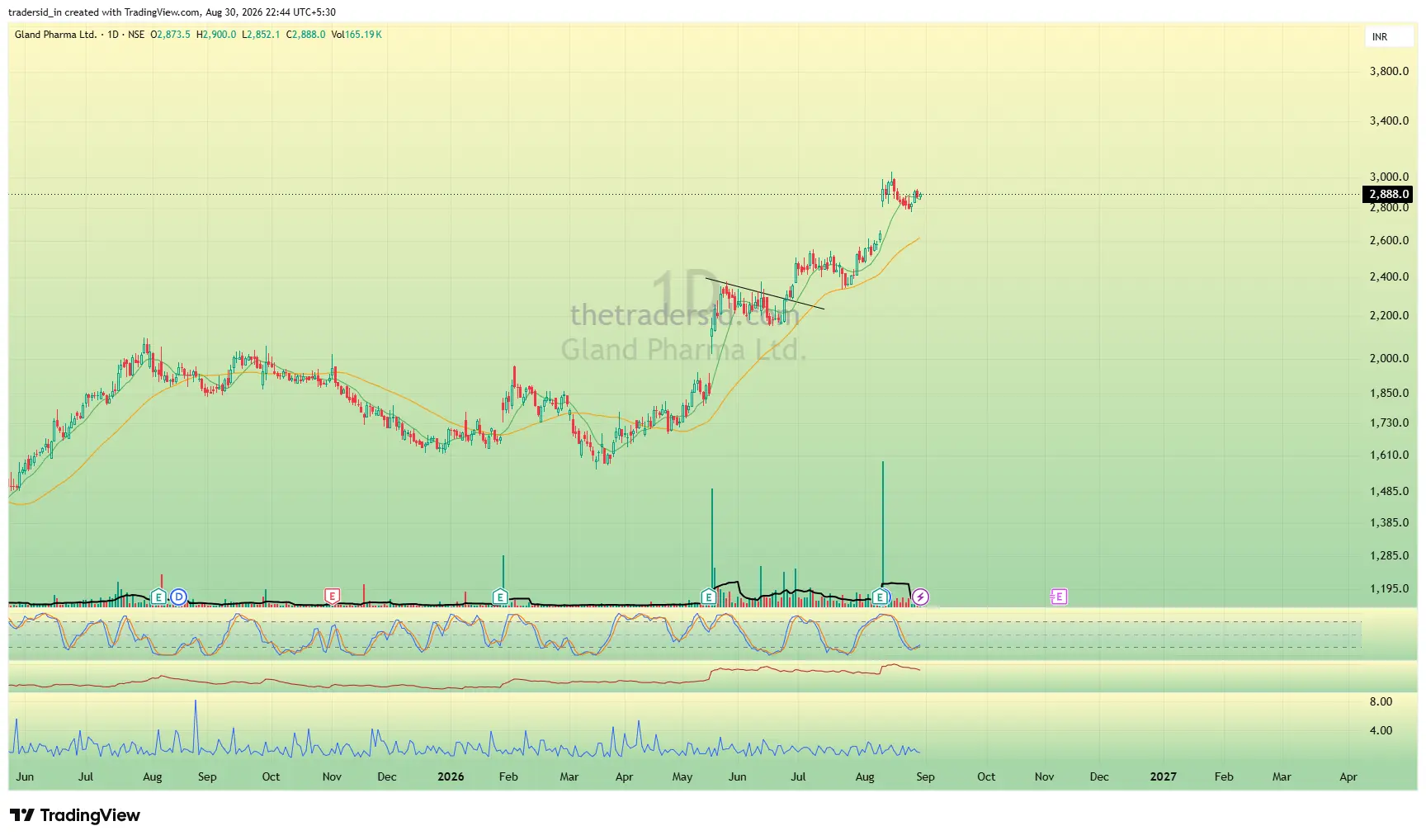Open the earnings marker near May 2026

(709, 597)
